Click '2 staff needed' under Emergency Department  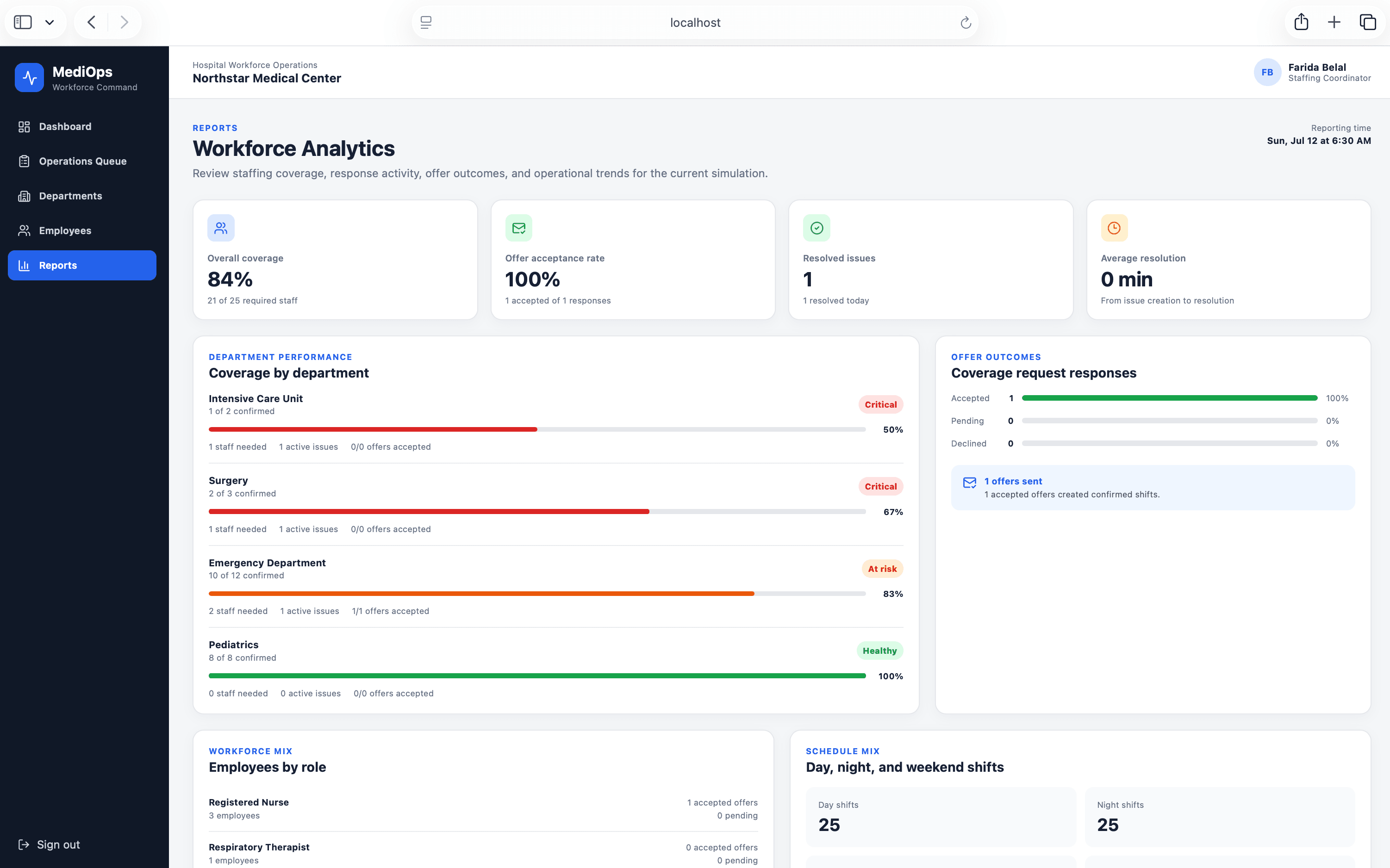[x=238, y=611]
